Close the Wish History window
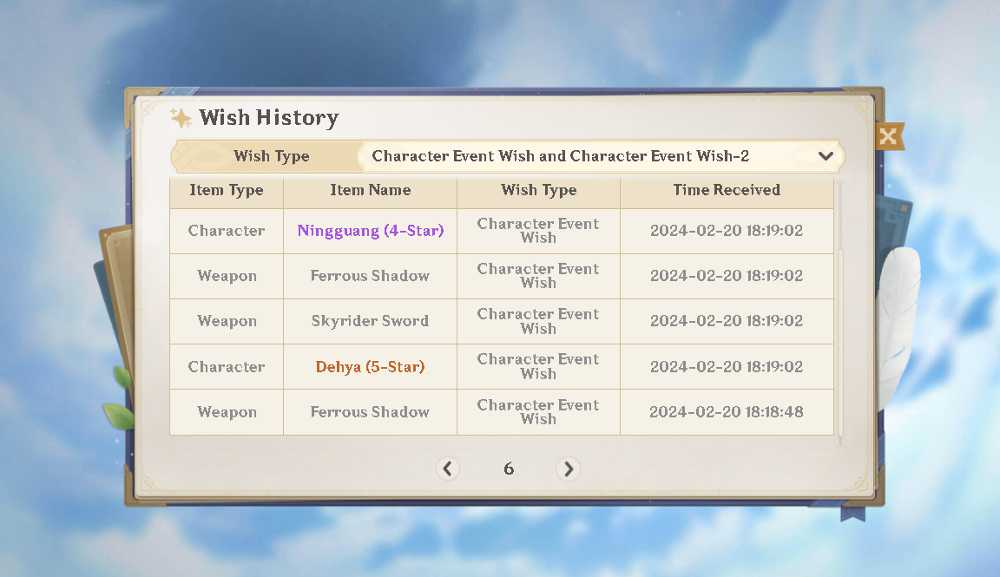Image resolution: width=1000 pixels, height=577 pixels. click(x=888, y=136)
